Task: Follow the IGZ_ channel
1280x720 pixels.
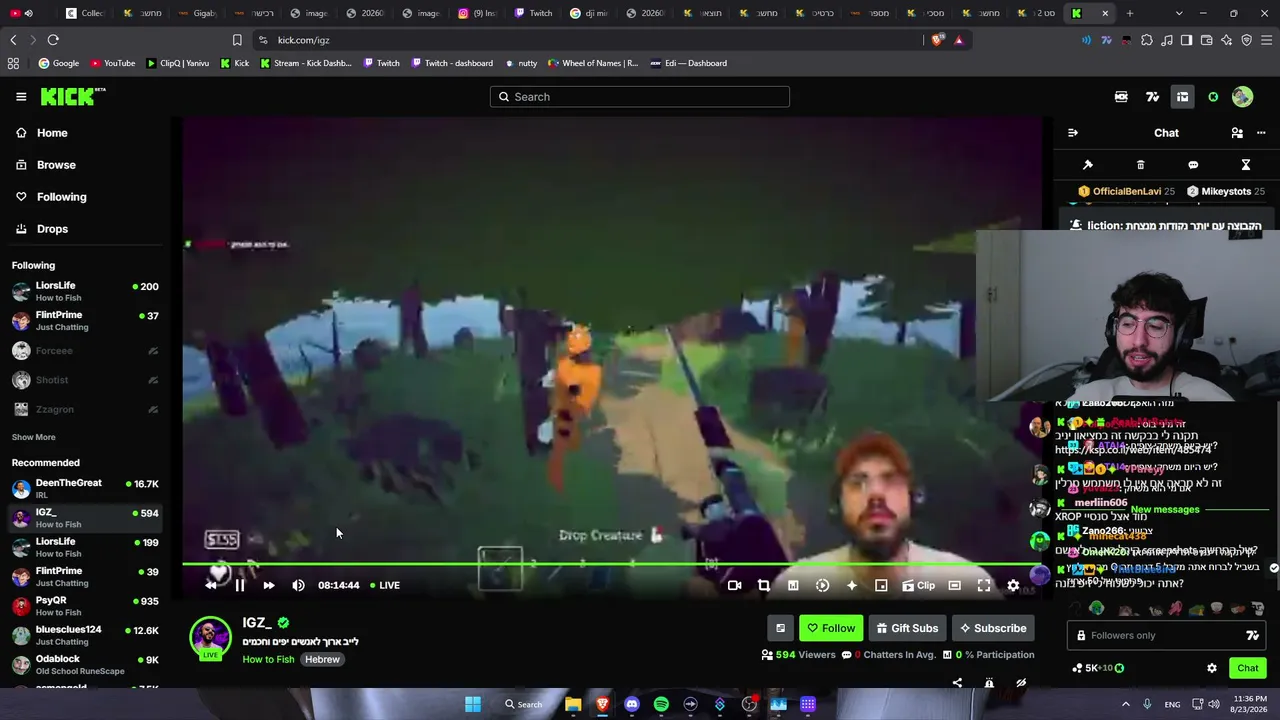Action: tap(831, 628)
